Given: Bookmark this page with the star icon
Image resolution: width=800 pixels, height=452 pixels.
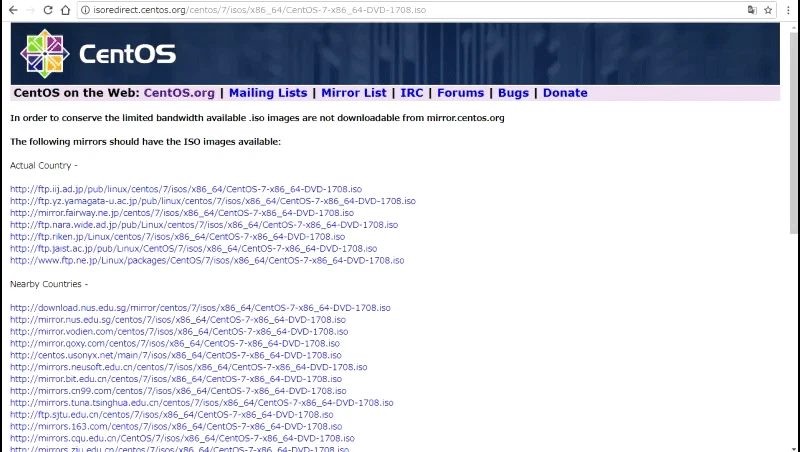Looking at the screenshot, I should click(x=768, y=10).
